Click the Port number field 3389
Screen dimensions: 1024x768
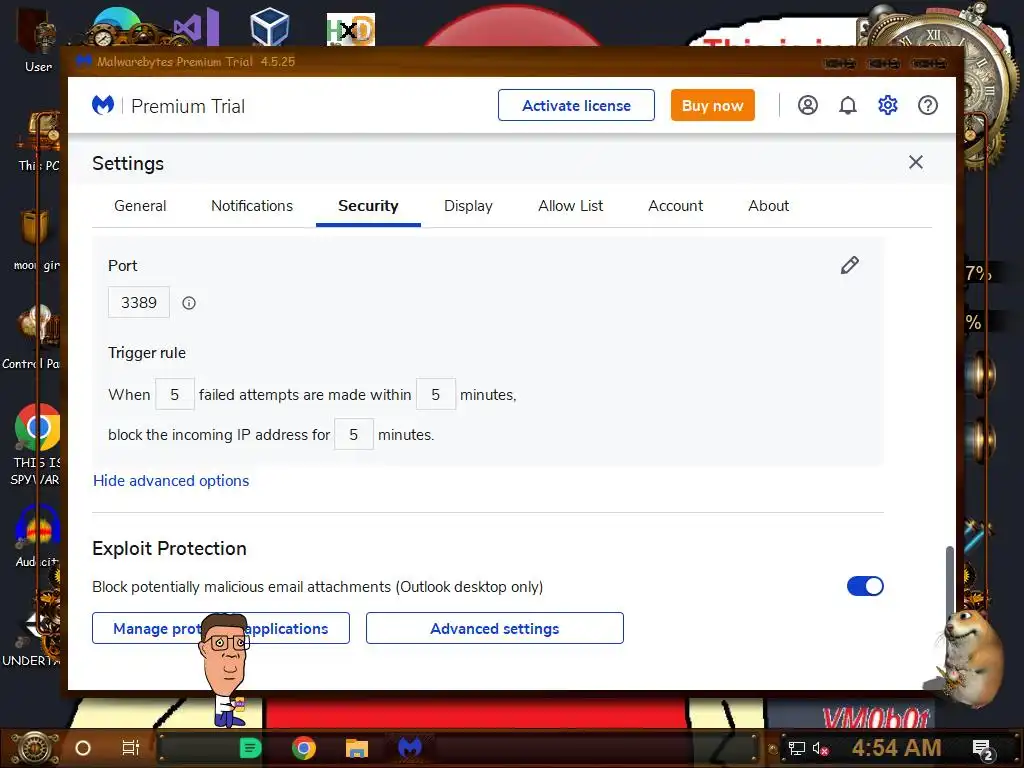click(139, 302)
